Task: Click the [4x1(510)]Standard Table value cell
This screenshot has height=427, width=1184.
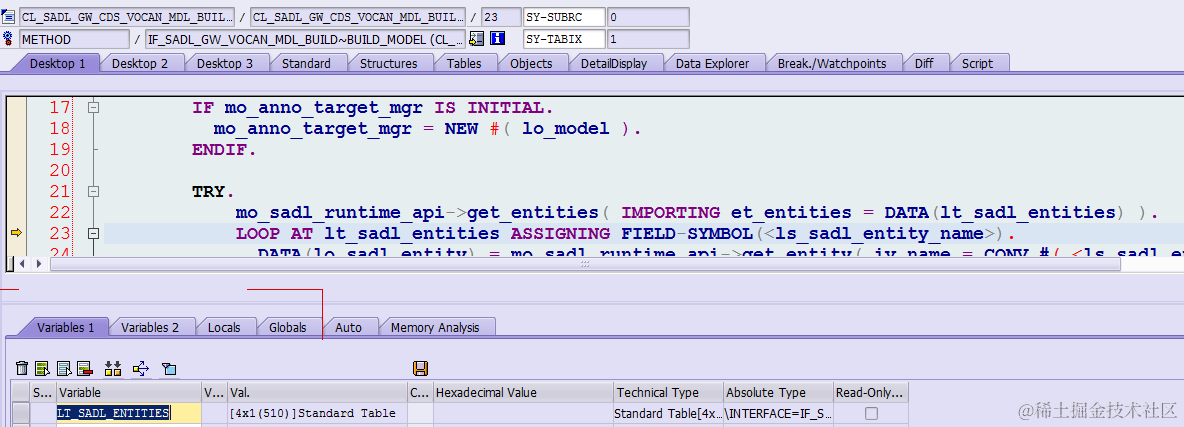Action: pos(317,413)
